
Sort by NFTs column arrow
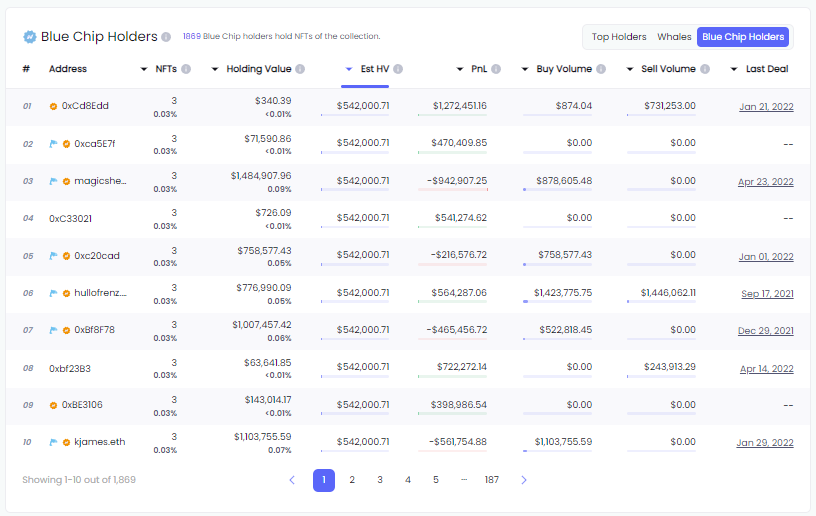(x=144, y=69)
